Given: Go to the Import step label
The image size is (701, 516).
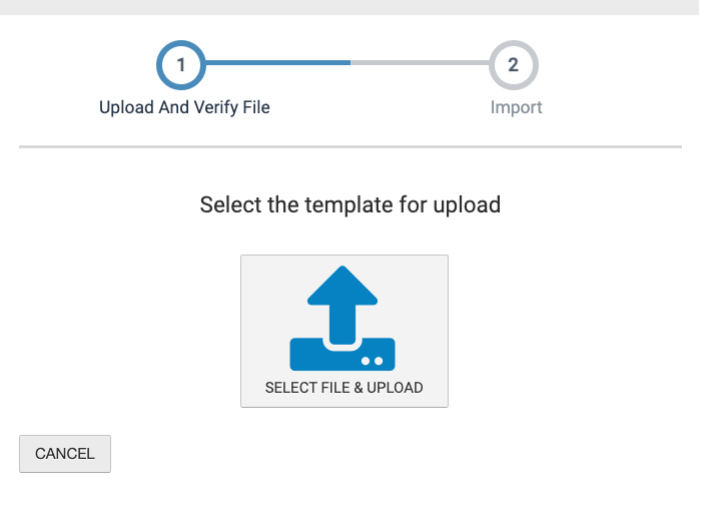Looking at the screenshot, I should [516, 108].
